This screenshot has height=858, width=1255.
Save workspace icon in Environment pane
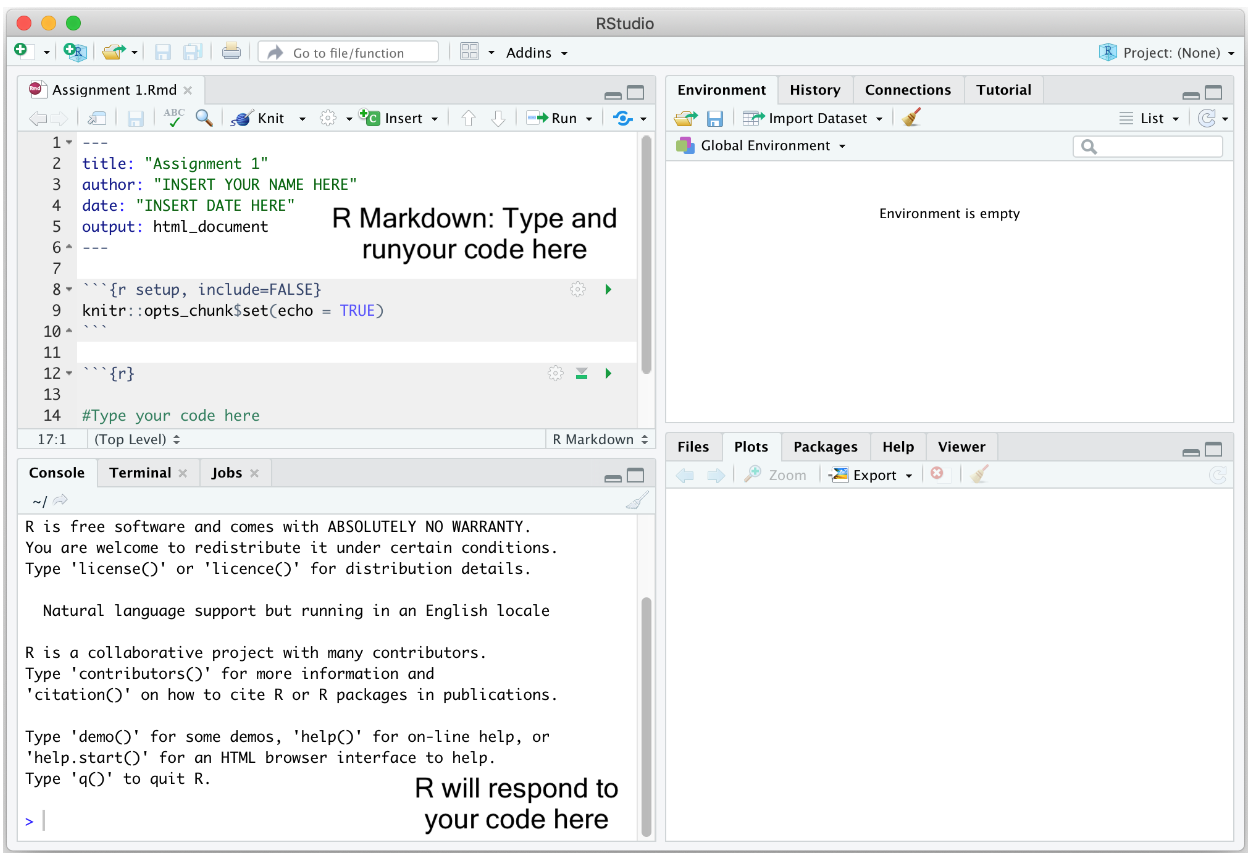tap(715, 118)
